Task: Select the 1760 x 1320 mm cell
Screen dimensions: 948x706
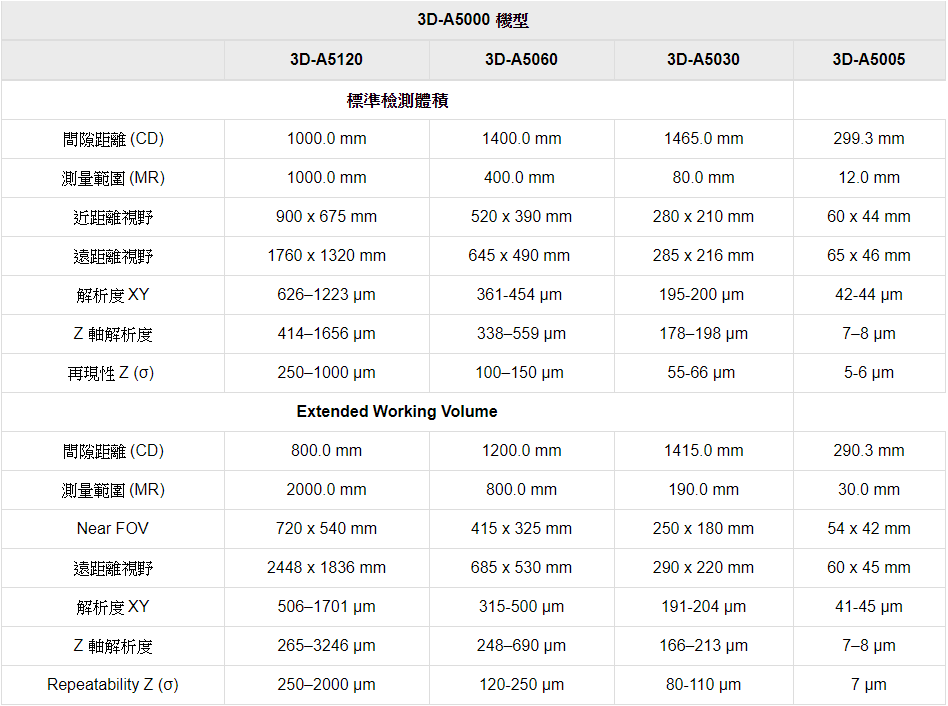Action: pyautogui.click(x=326, y=255)
